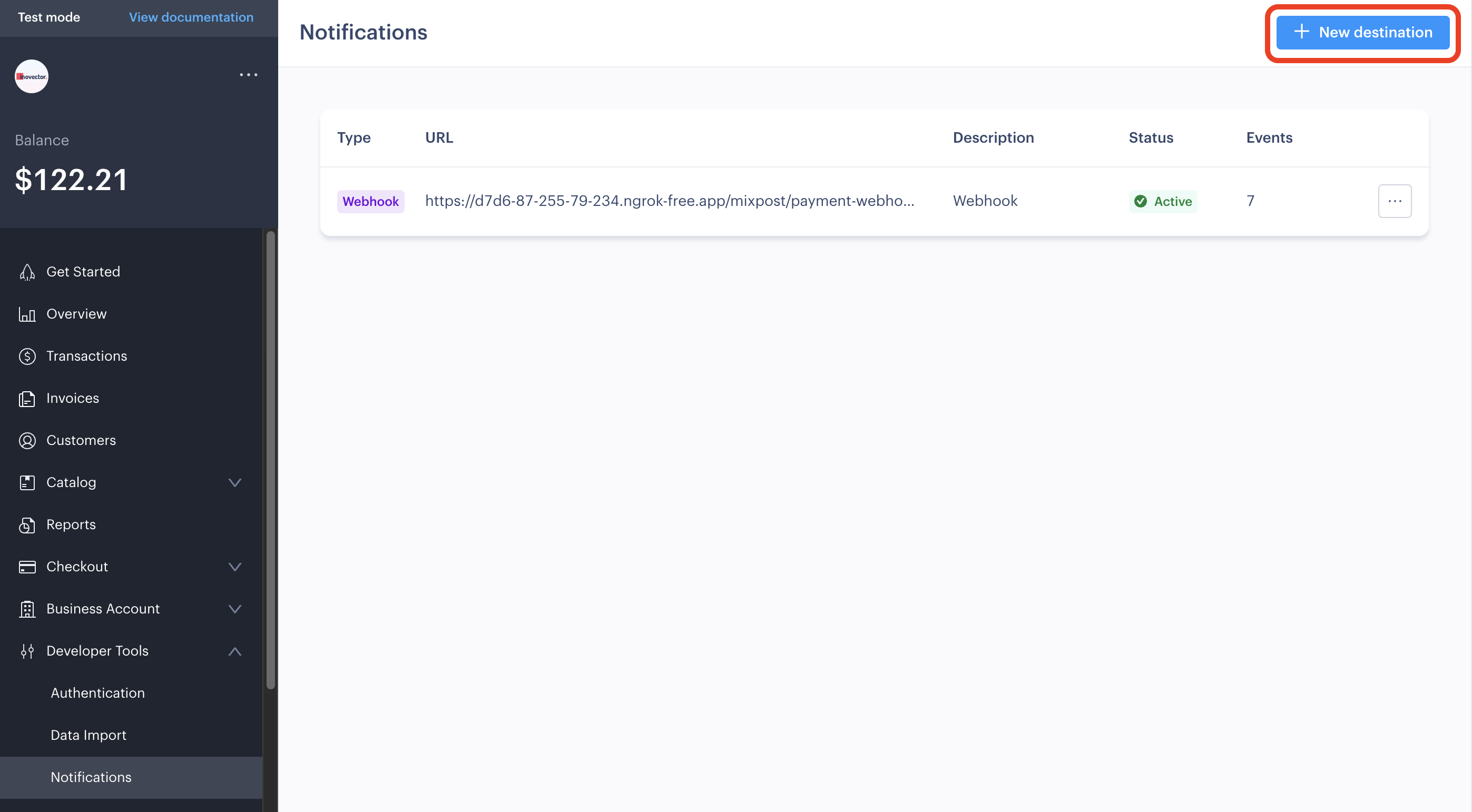This screenshot has width=1472, height=812.
Task: Click the webhook URL to view details
Action: pyautogui.click(x=670, y=200)
